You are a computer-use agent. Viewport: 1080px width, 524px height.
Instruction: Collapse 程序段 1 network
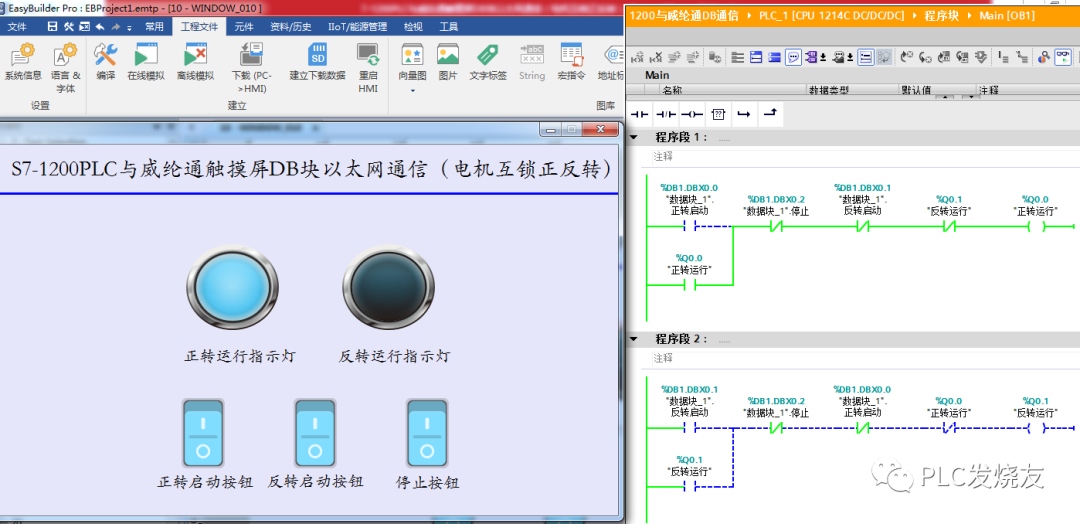click(634, 137)
